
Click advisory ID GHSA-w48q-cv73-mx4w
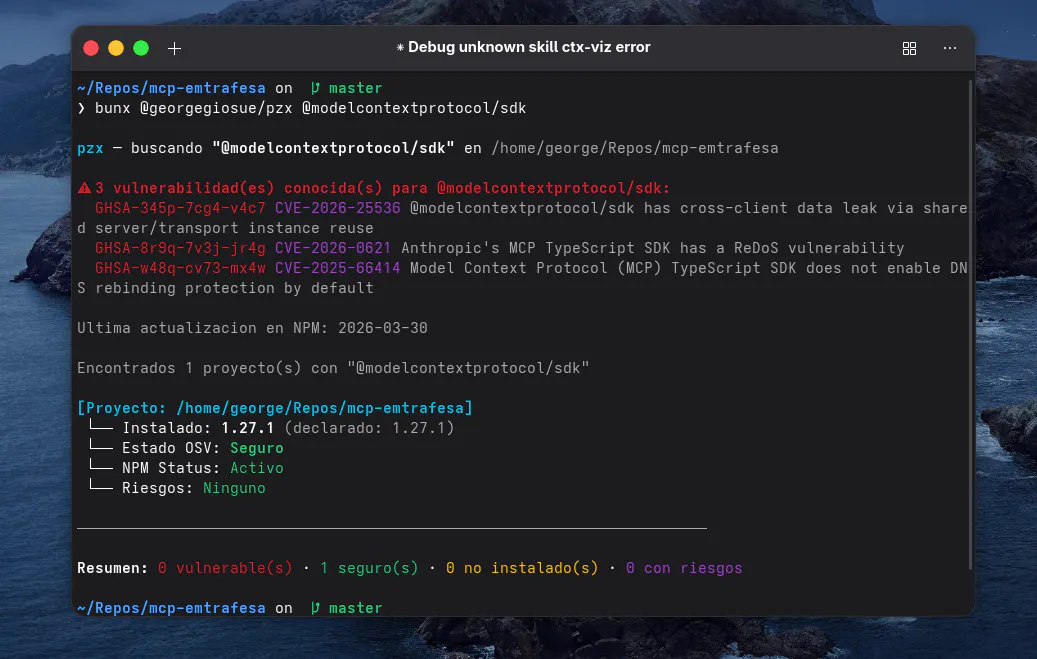(x=180, y=268)
